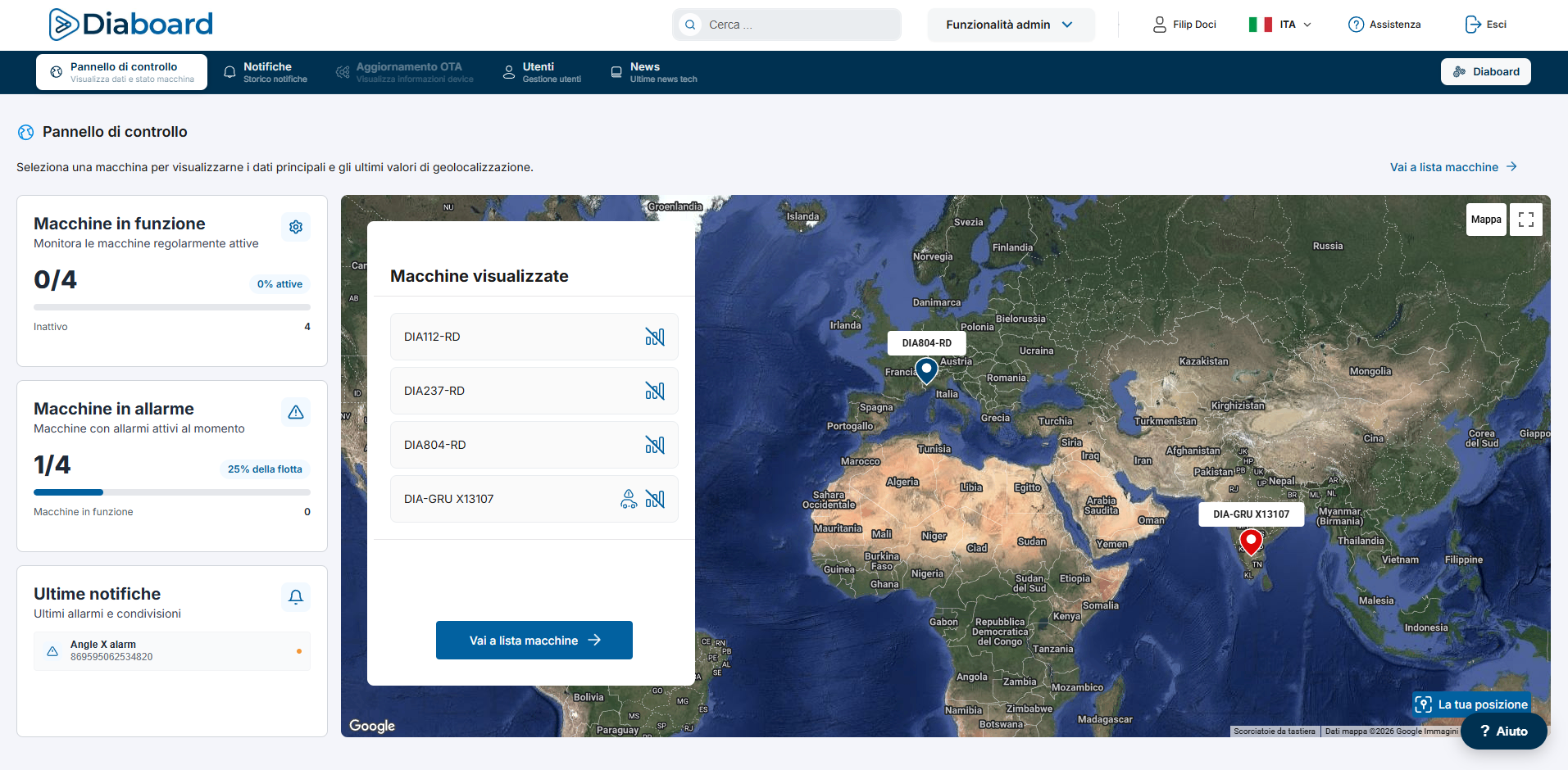Click the red DIA-GRU X13107 map pin

(1251, 542)
